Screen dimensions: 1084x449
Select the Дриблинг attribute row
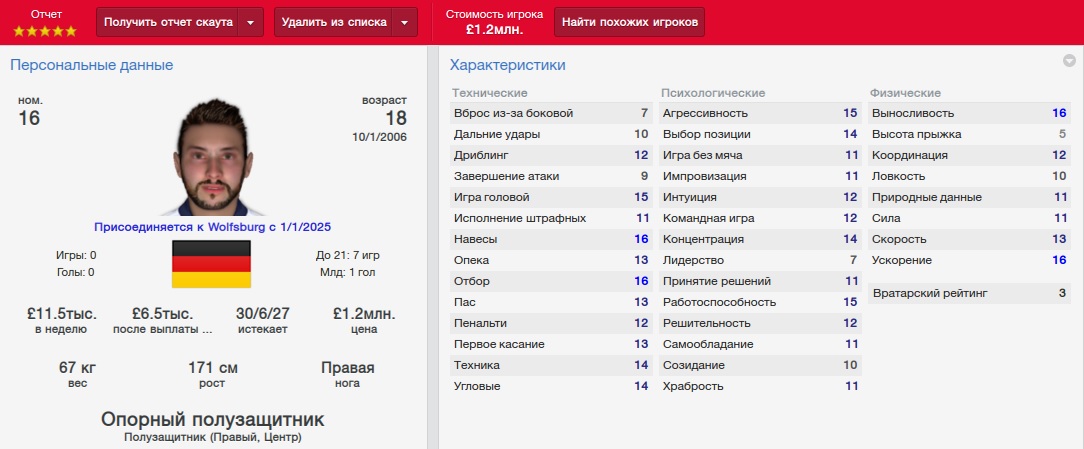[551, 155]
